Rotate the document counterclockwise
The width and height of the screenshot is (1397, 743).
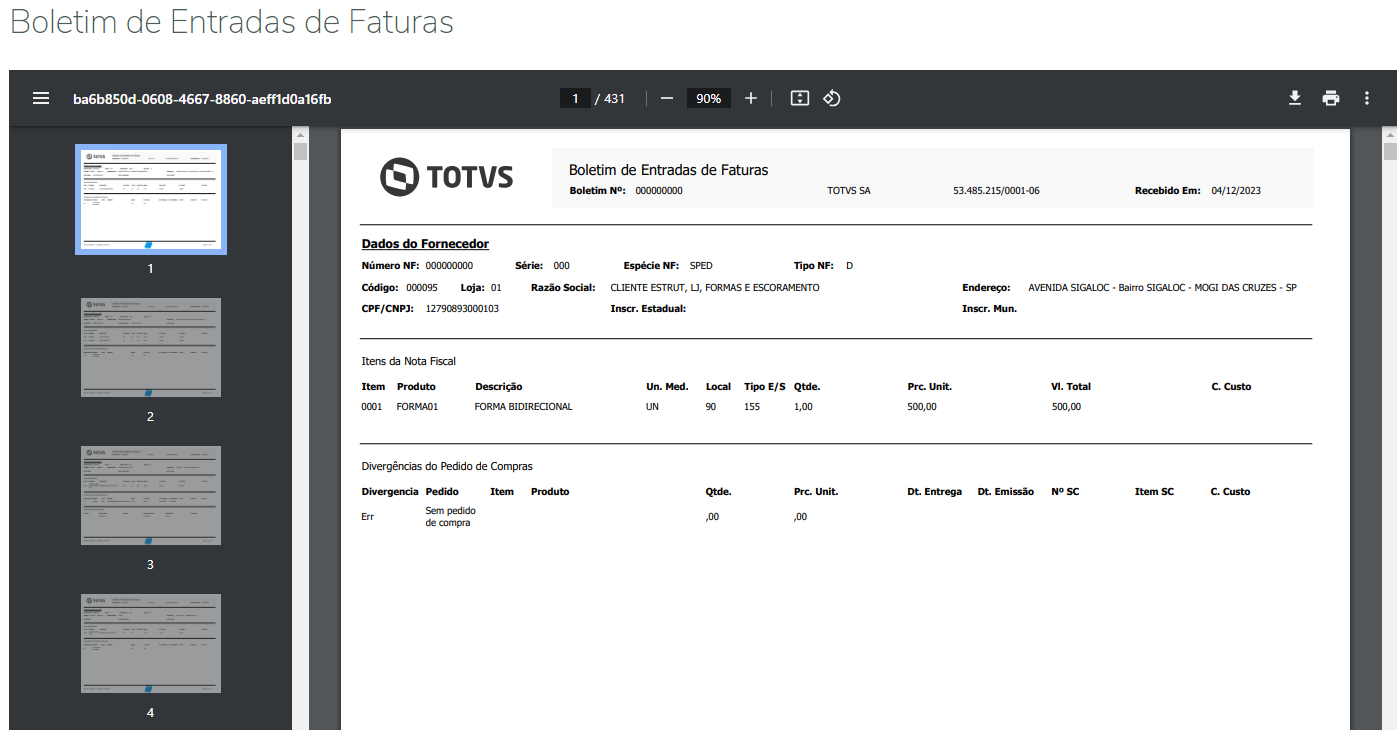(831, 98)
